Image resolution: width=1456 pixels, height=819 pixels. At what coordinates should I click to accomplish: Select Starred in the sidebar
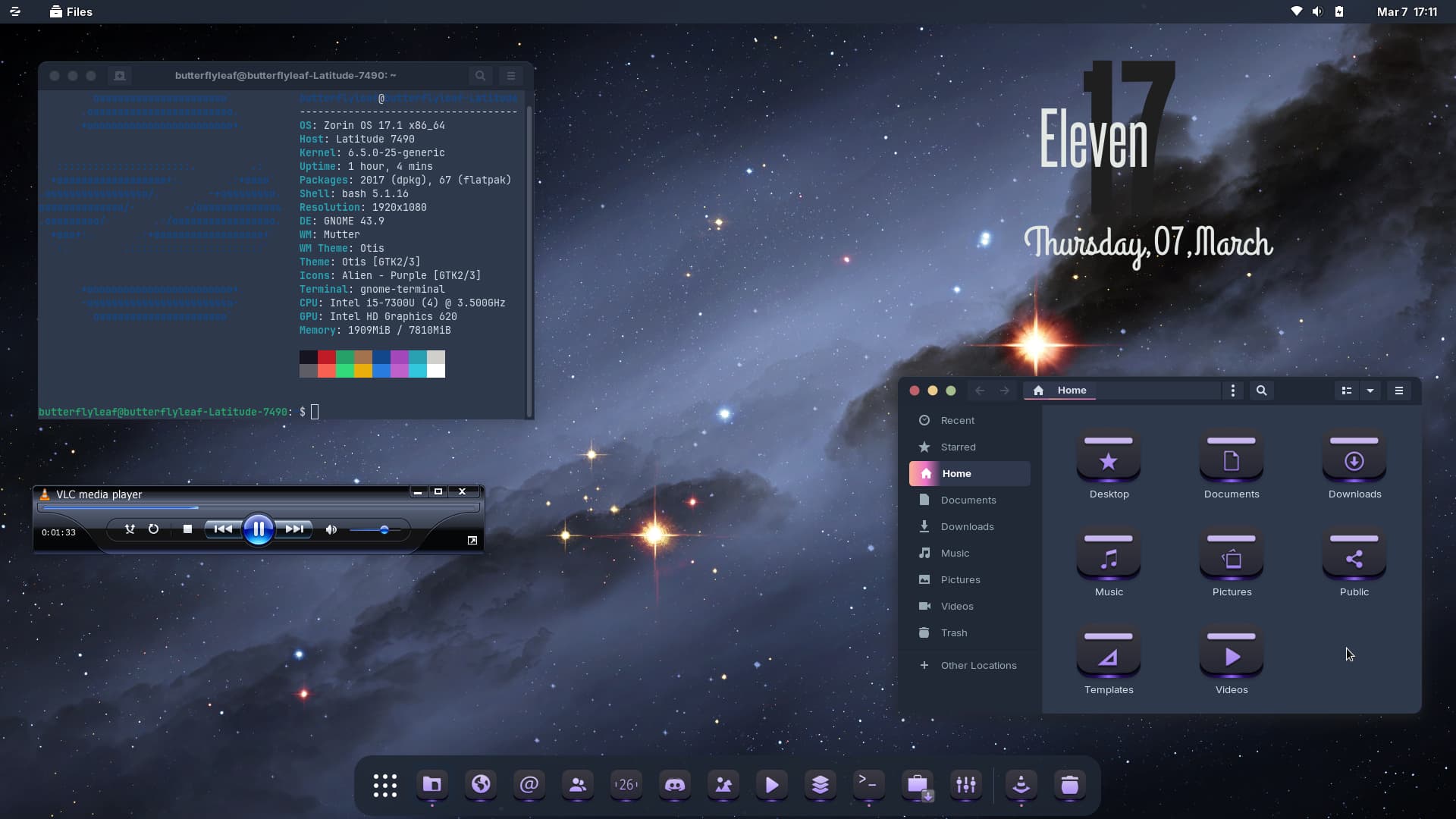(969, 447)
